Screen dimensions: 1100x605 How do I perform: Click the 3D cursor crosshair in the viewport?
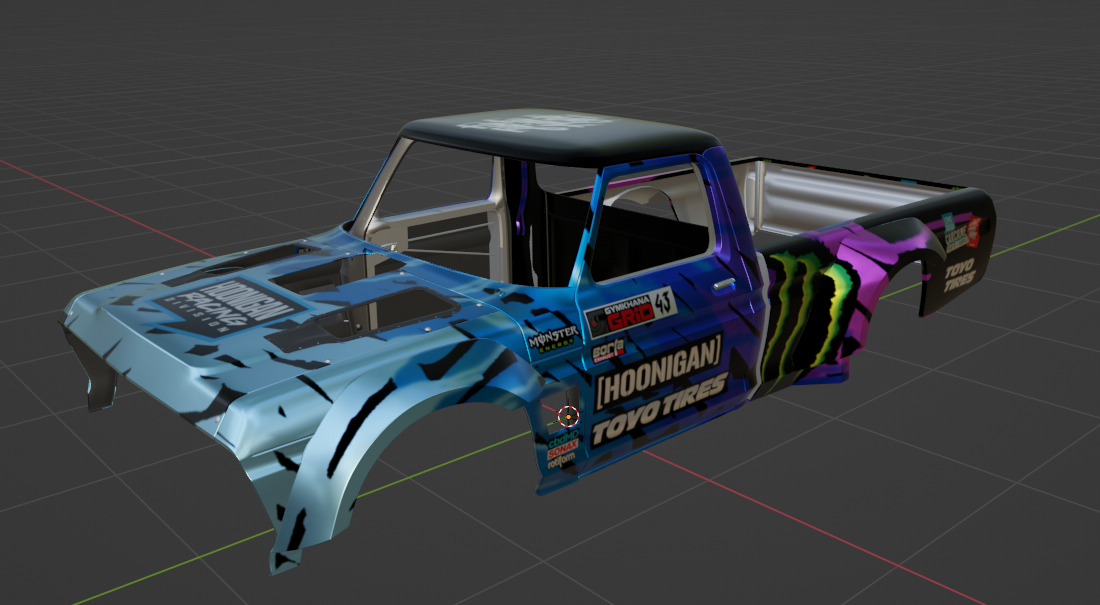point(568,417)
